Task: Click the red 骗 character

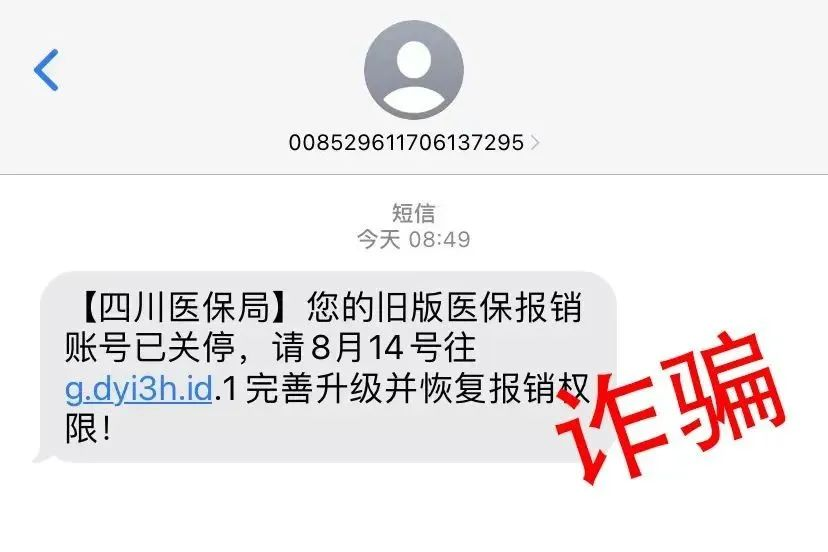Action: [726, 390]
